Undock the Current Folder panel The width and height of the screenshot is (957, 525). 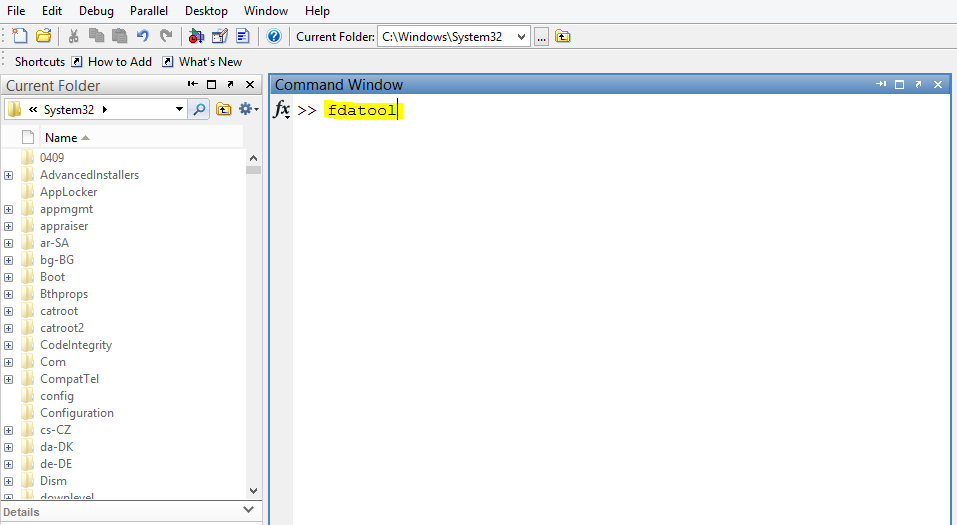(x=230, y=84)
